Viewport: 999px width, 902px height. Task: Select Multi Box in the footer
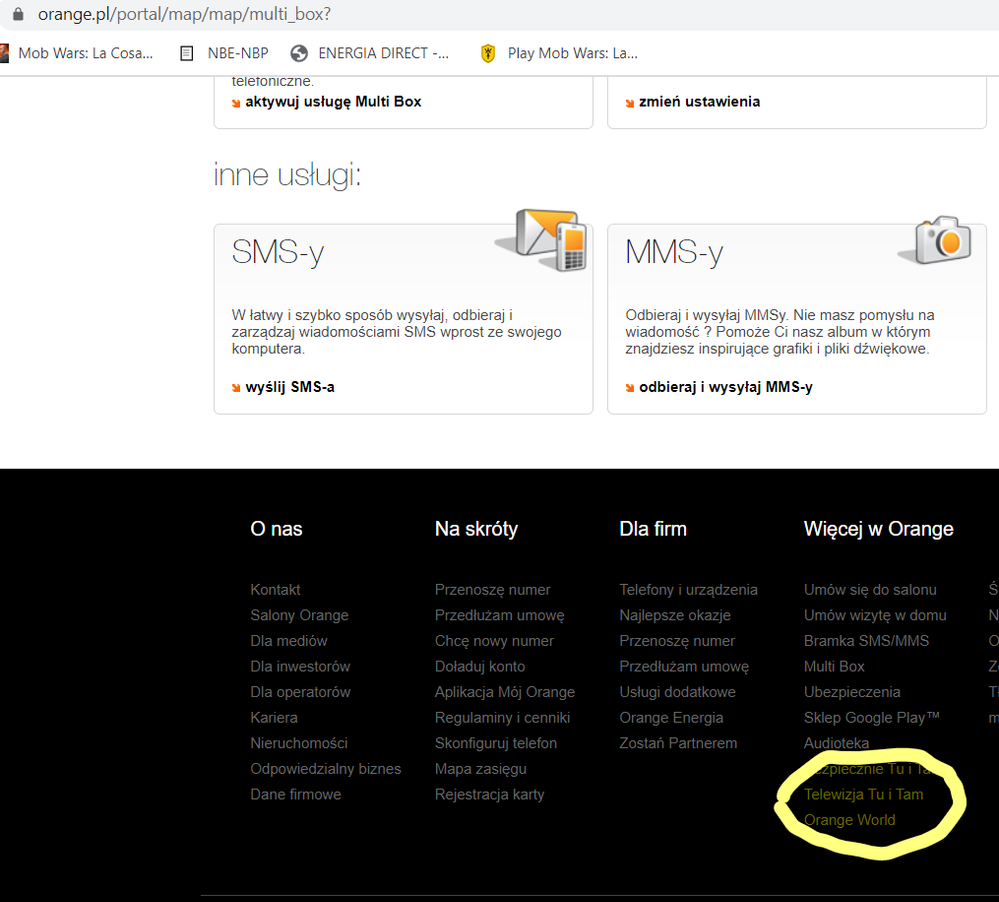834,666
